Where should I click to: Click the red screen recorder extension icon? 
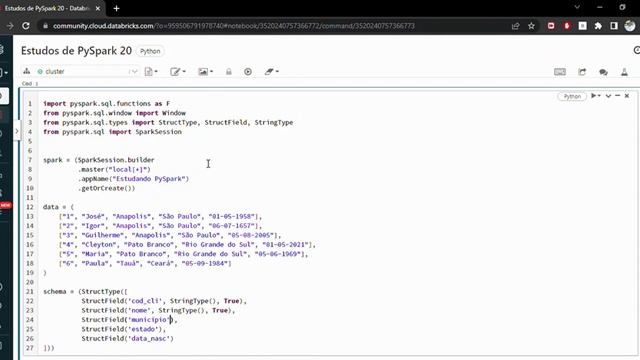(x=551, y=26)
